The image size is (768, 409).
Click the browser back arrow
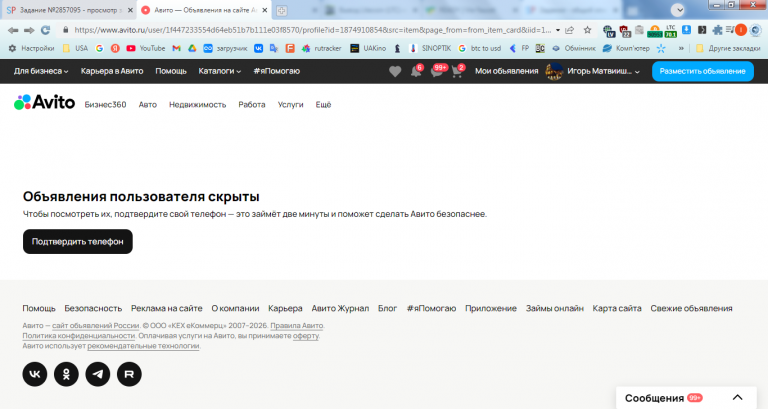click(x=13, y=30)
